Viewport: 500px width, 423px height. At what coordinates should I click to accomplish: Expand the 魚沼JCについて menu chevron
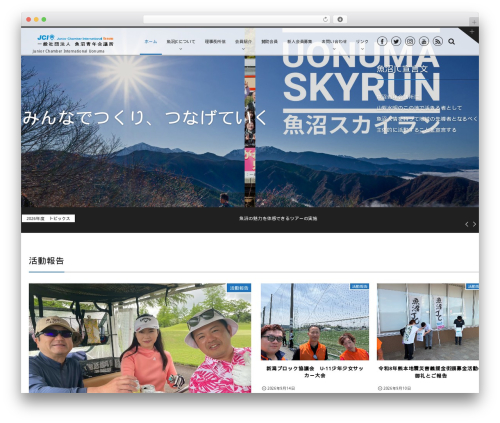pyautogui.click(x=181, y=49)
